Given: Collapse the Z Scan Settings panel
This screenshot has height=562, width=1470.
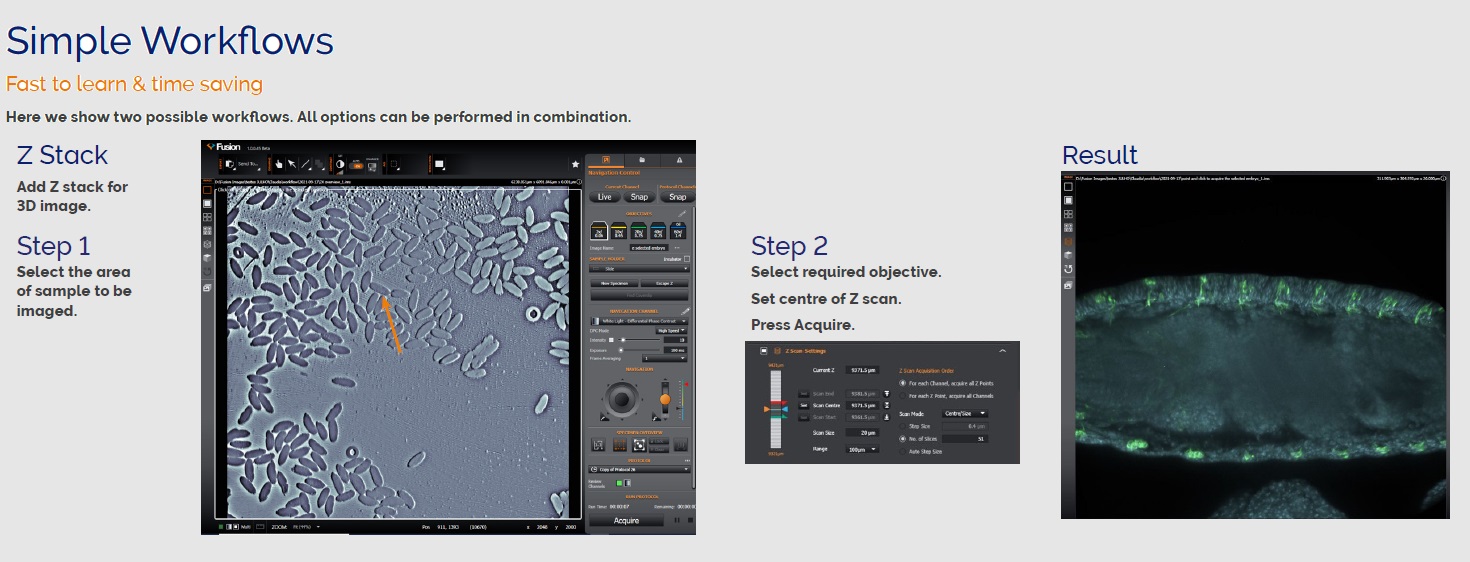Looking at the screenshot, I should 1003,351.
